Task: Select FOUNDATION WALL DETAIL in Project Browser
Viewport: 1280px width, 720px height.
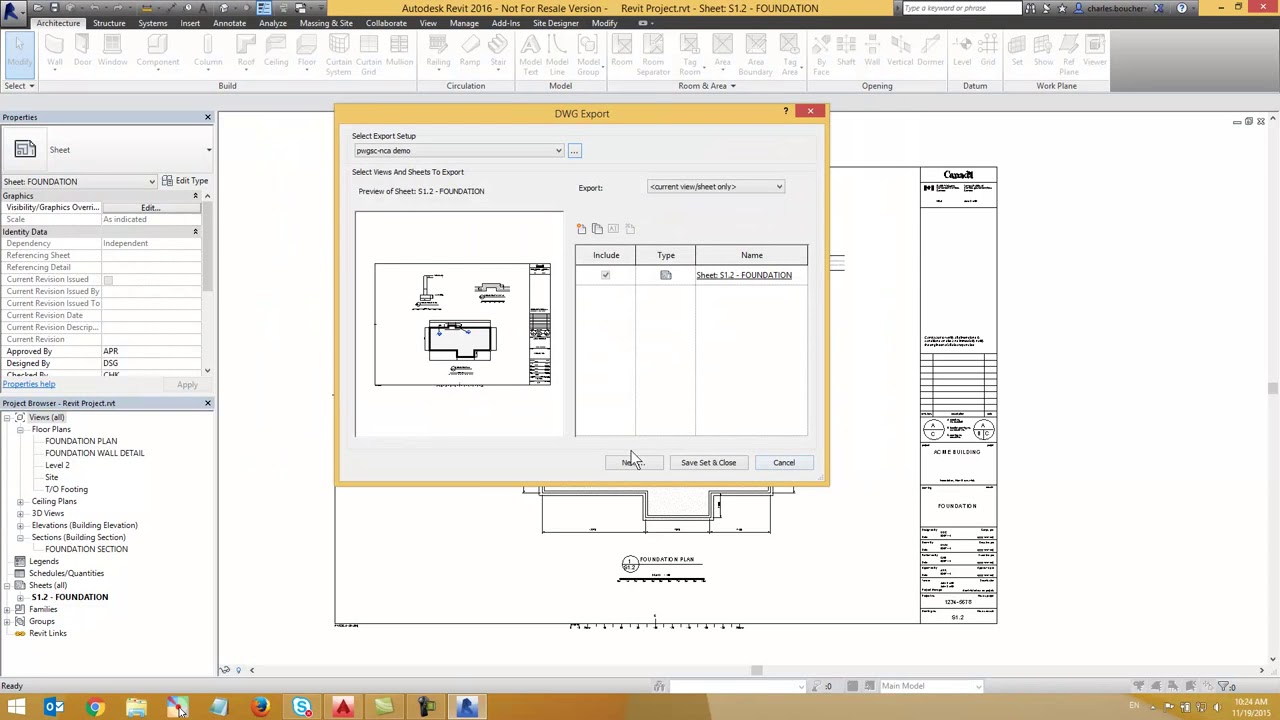Action: click(94, 453)
